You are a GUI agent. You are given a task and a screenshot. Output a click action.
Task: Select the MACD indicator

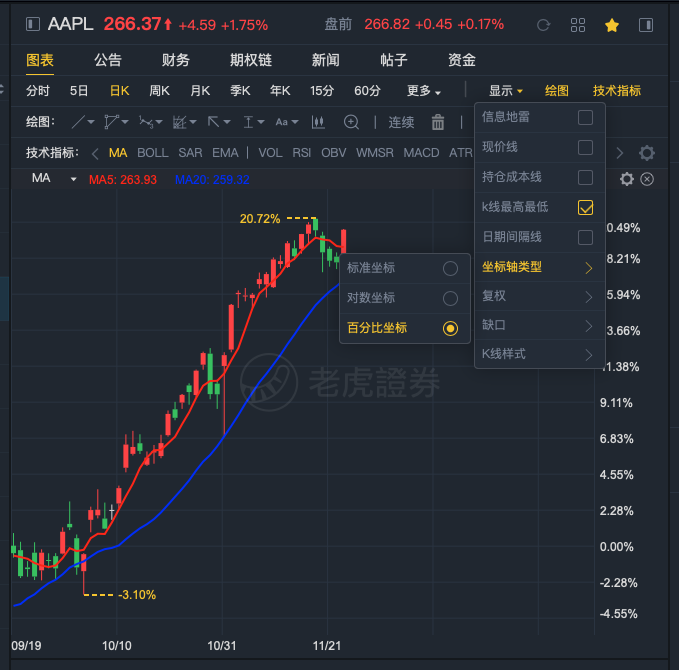point(421,153)
